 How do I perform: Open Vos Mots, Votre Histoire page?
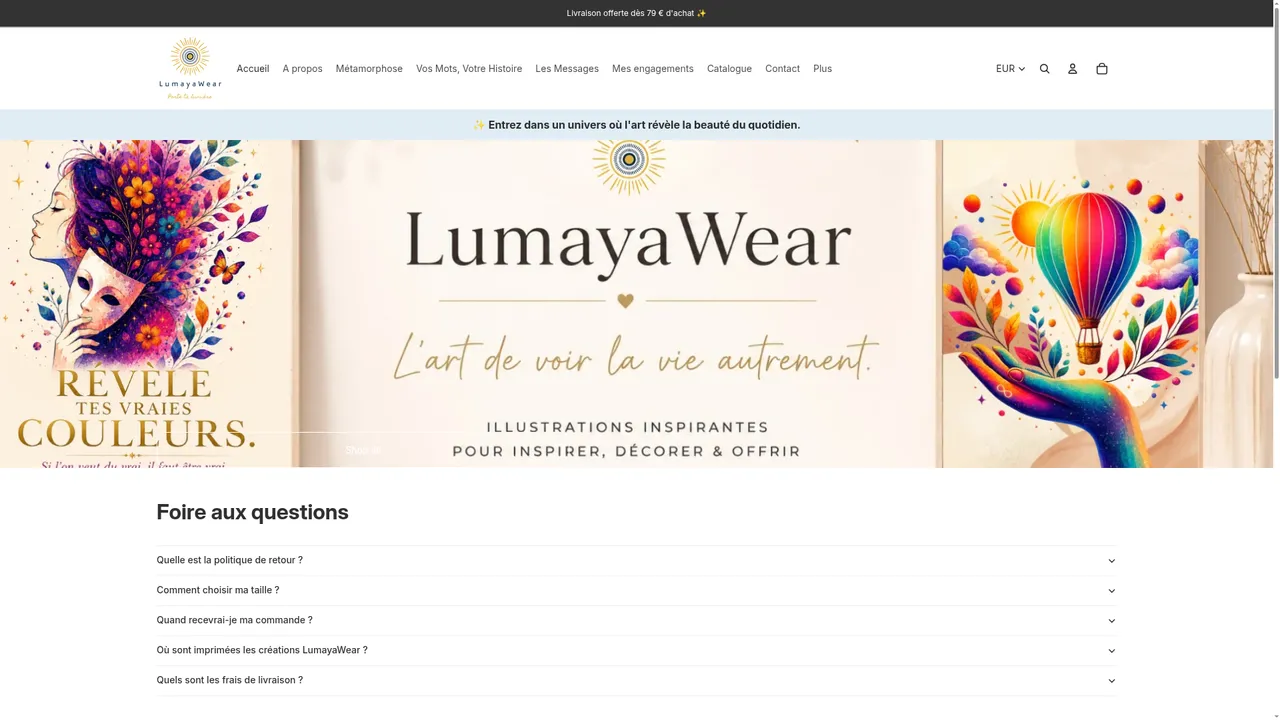click(x=469, y=69)
